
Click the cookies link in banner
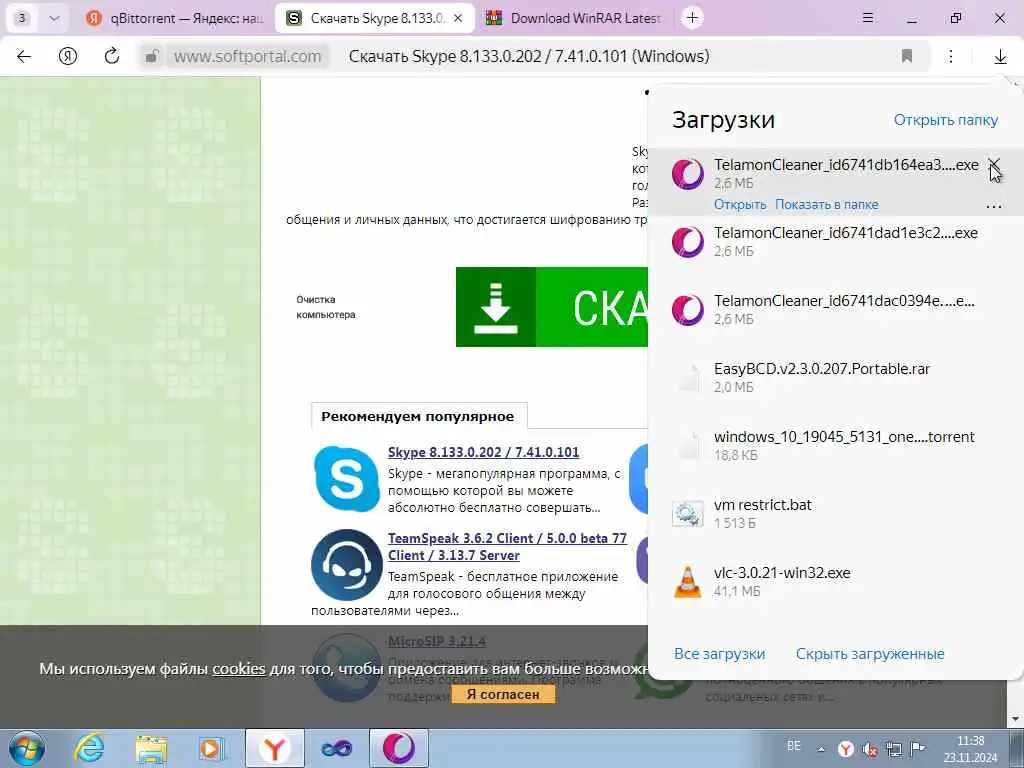point(239,669)
